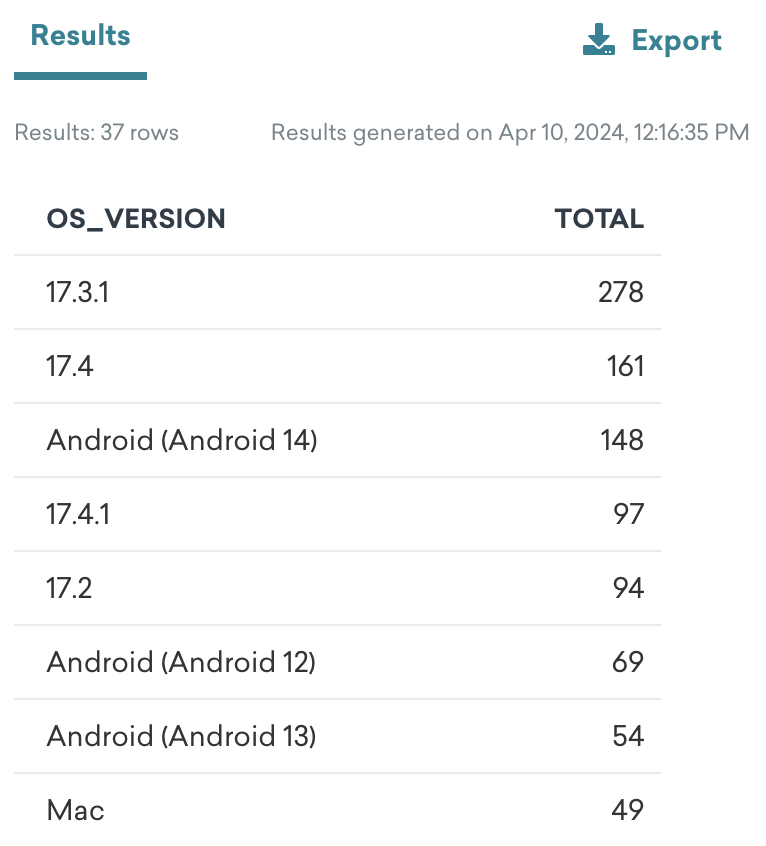Open the Results tab
Screen dimensions: 766x846
click(80, 36)
